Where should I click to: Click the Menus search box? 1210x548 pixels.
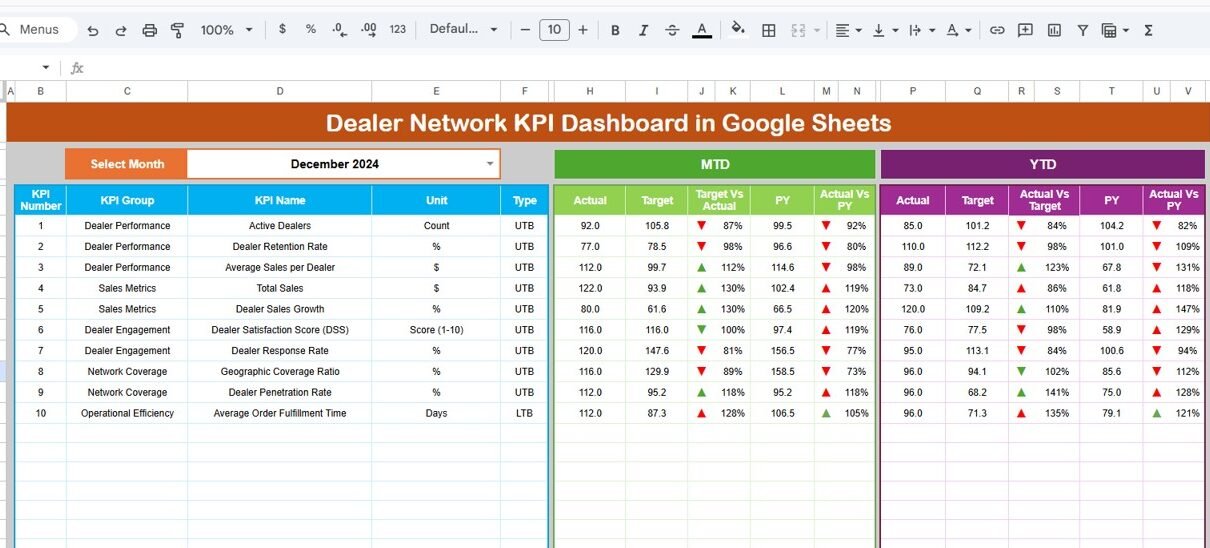(x=38, y=30)
